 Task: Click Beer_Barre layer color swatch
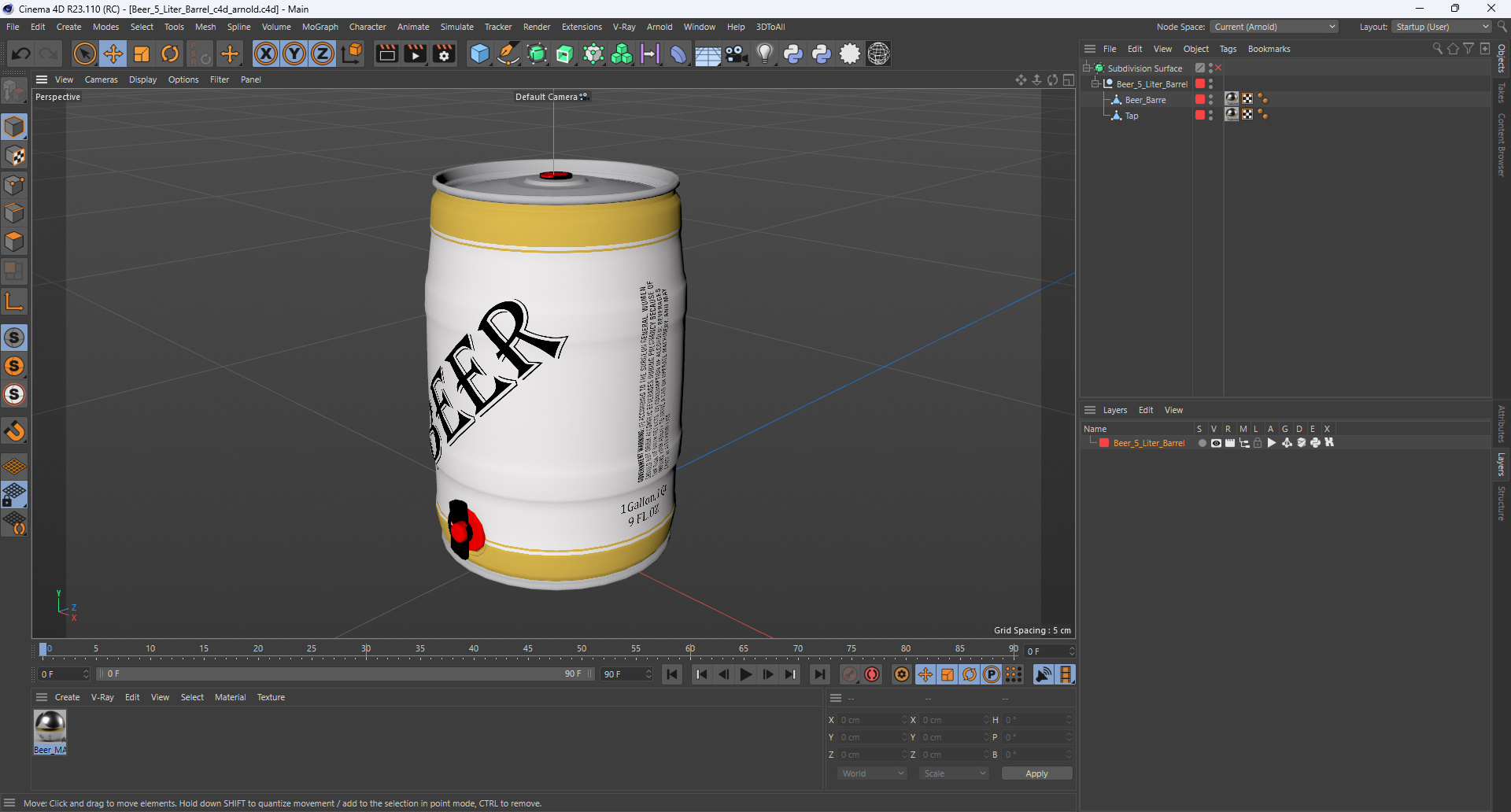coord(1200,99)
